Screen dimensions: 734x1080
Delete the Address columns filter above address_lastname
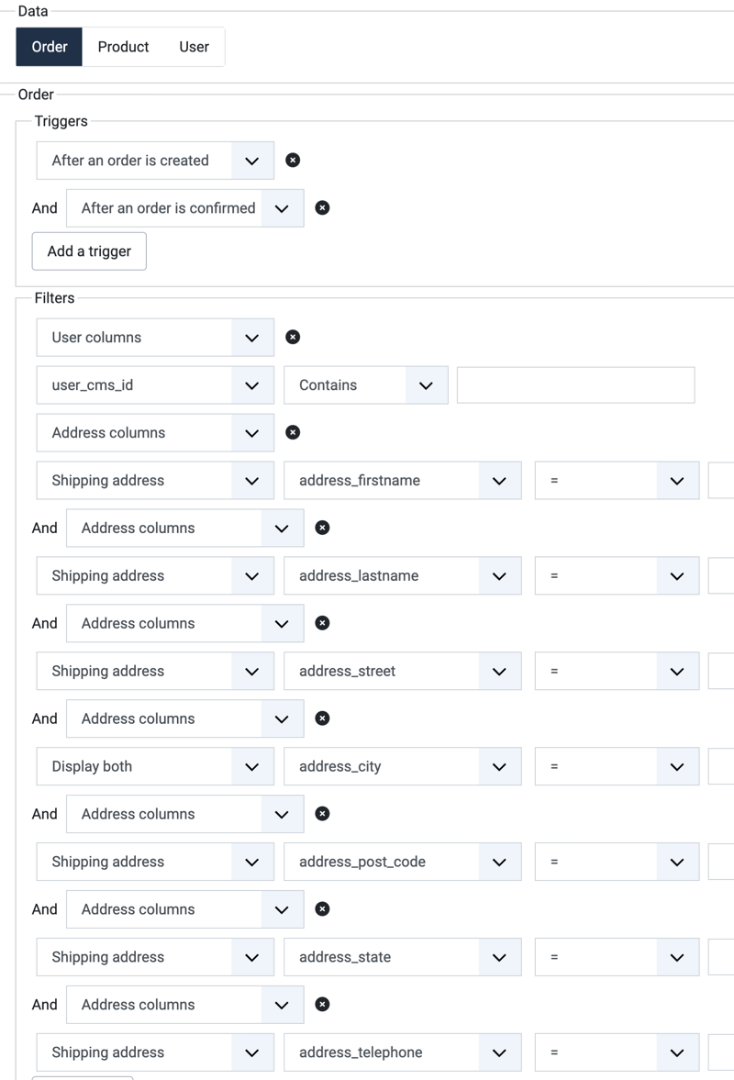click(x=322, y=528)
